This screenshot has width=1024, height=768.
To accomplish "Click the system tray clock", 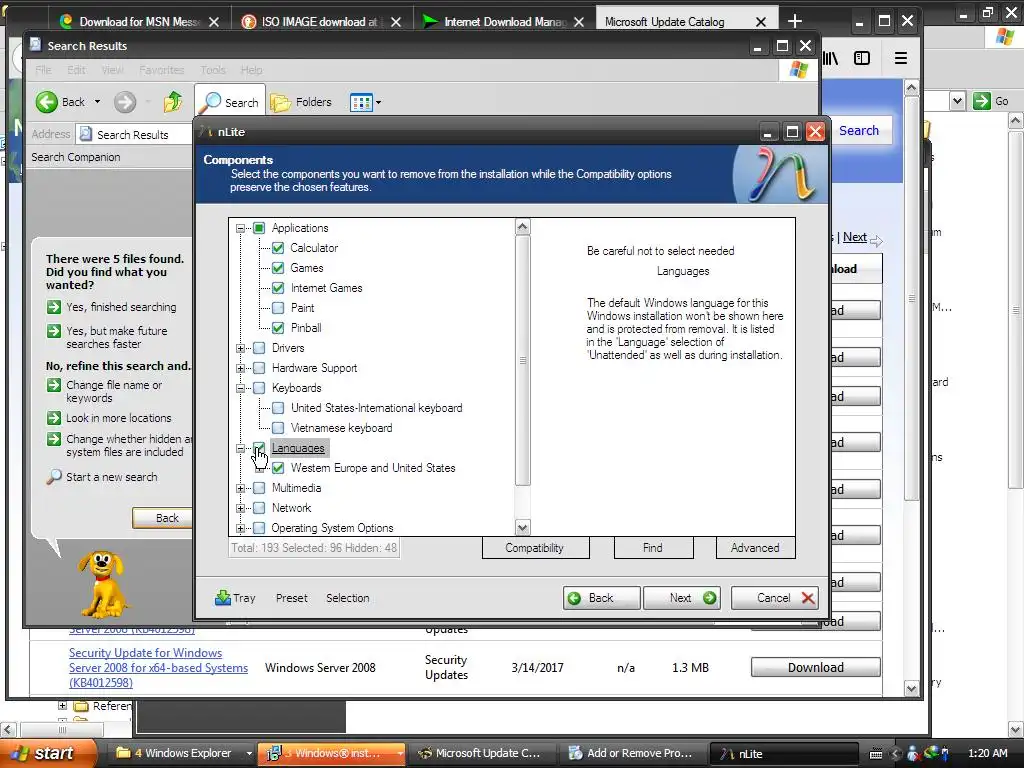I will click(x=987, y=753).
